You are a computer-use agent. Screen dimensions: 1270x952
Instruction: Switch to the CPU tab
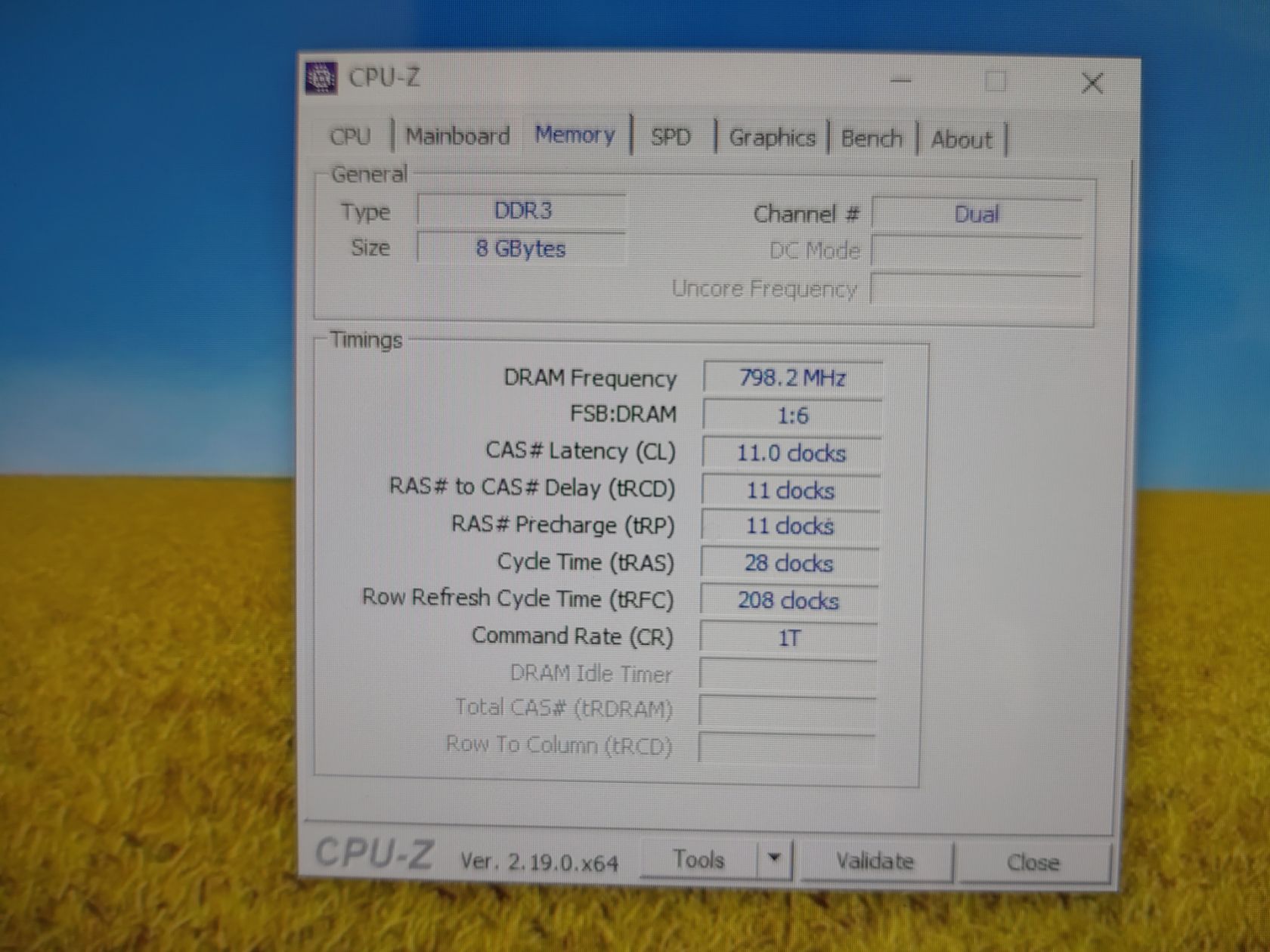tap(350, 137)
